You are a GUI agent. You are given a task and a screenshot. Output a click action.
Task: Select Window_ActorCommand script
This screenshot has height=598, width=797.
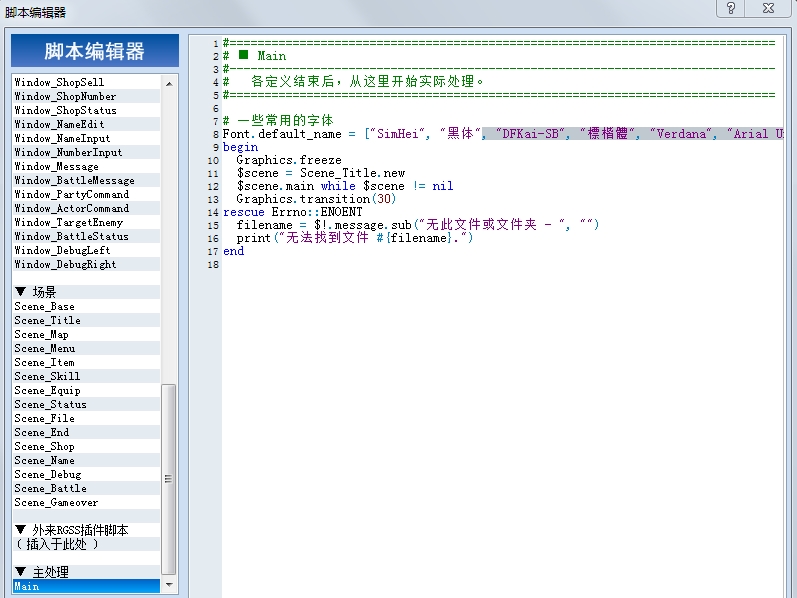[86, 208]
